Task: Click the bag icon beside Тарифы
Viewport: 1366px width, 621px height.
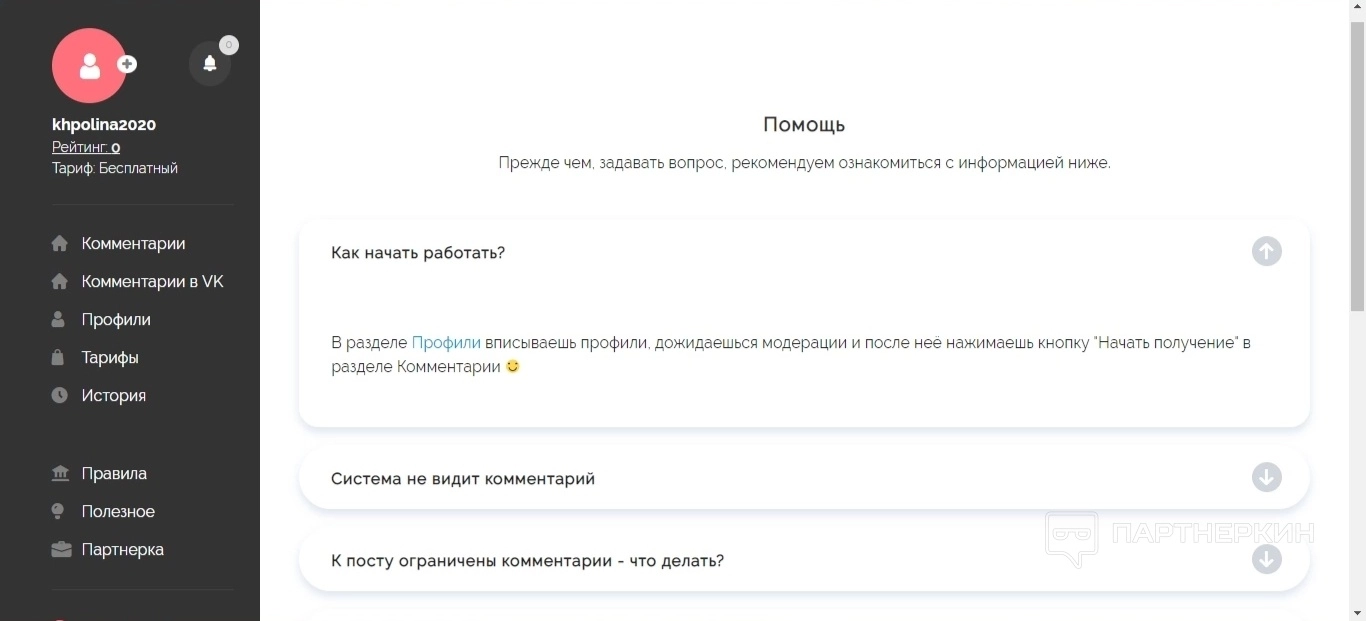Action: coord(60,358)
